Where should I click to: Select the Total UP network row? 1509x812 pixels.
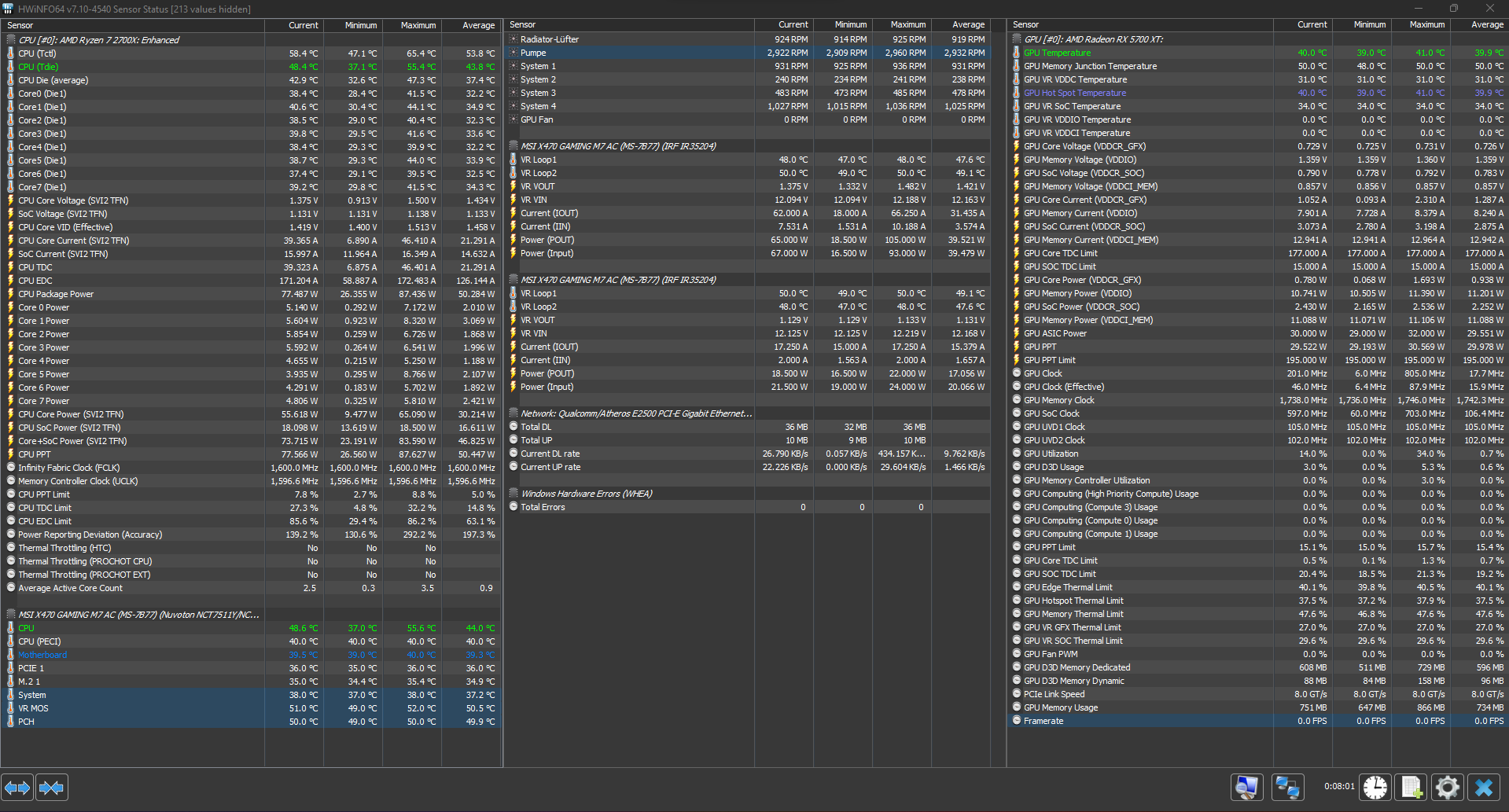click(x=747, y=440)
